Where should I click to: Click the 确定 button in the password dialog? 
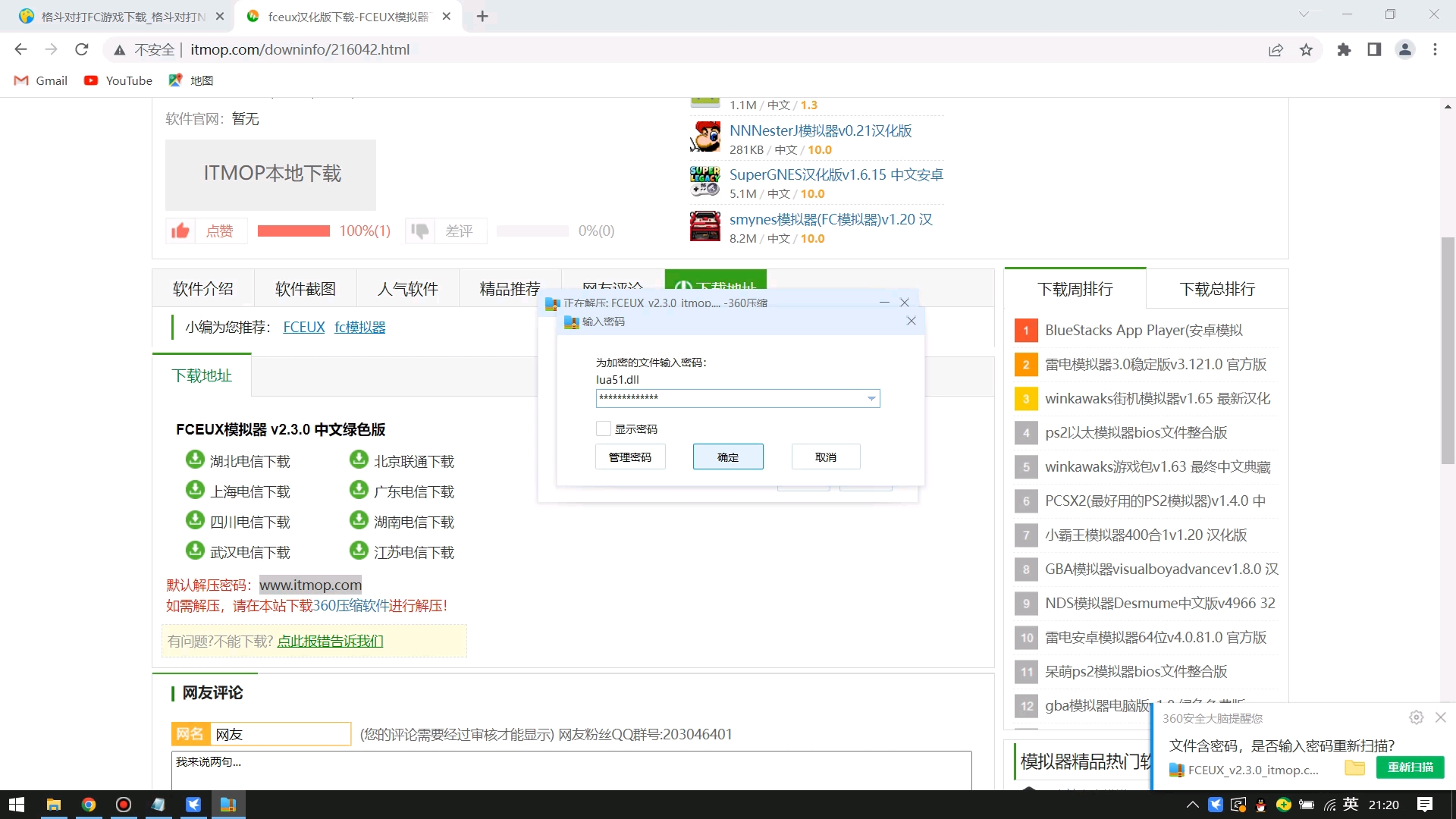pyautogui.click(x=728, y=457)
